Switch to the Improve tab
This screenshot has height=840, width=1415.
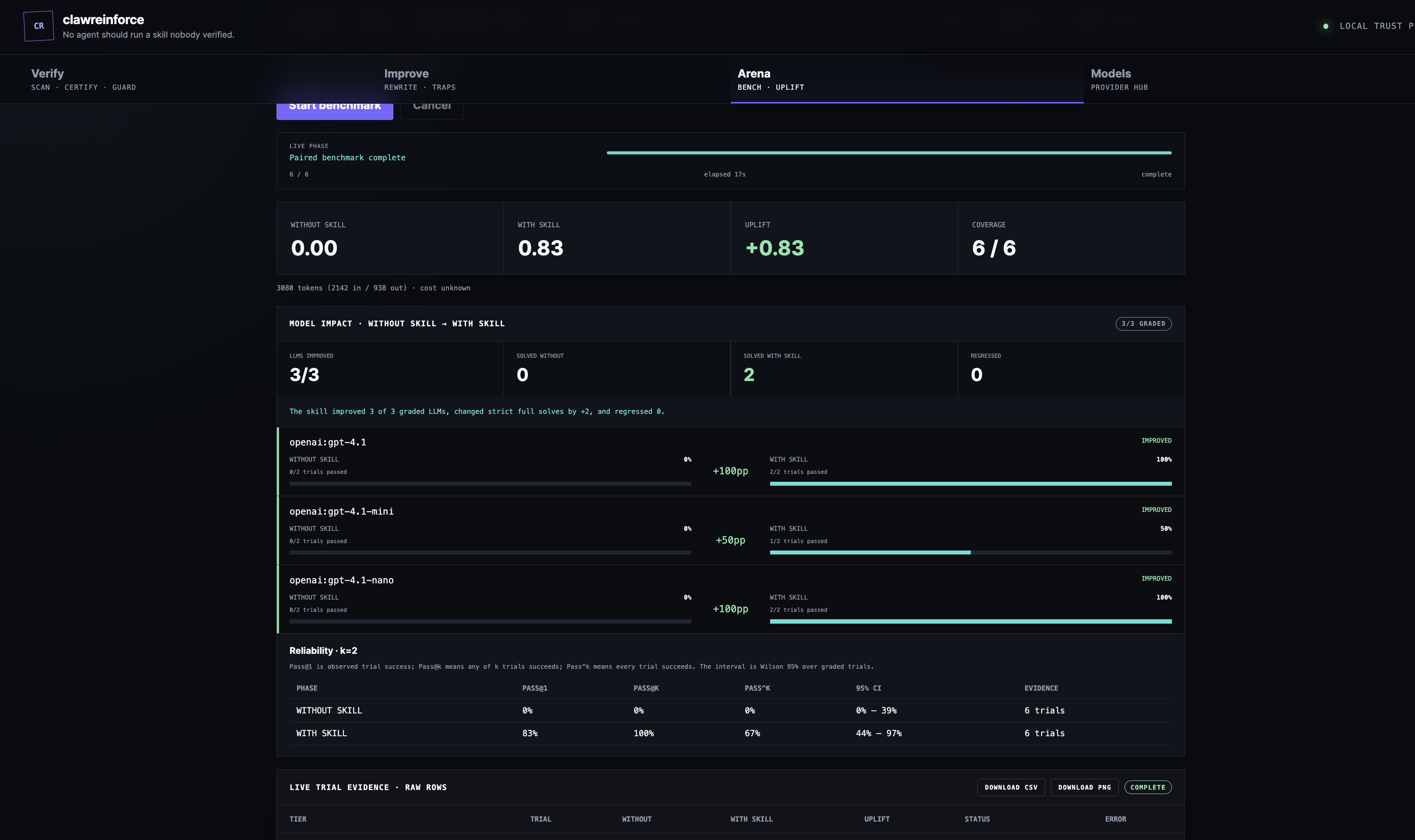[420, 79]
